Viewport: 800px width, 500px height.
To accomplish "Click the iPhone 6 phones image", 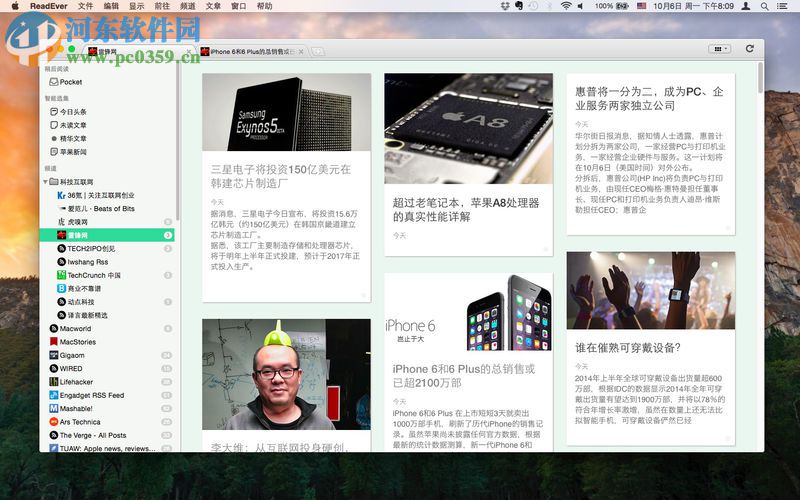I will point(468,313).
